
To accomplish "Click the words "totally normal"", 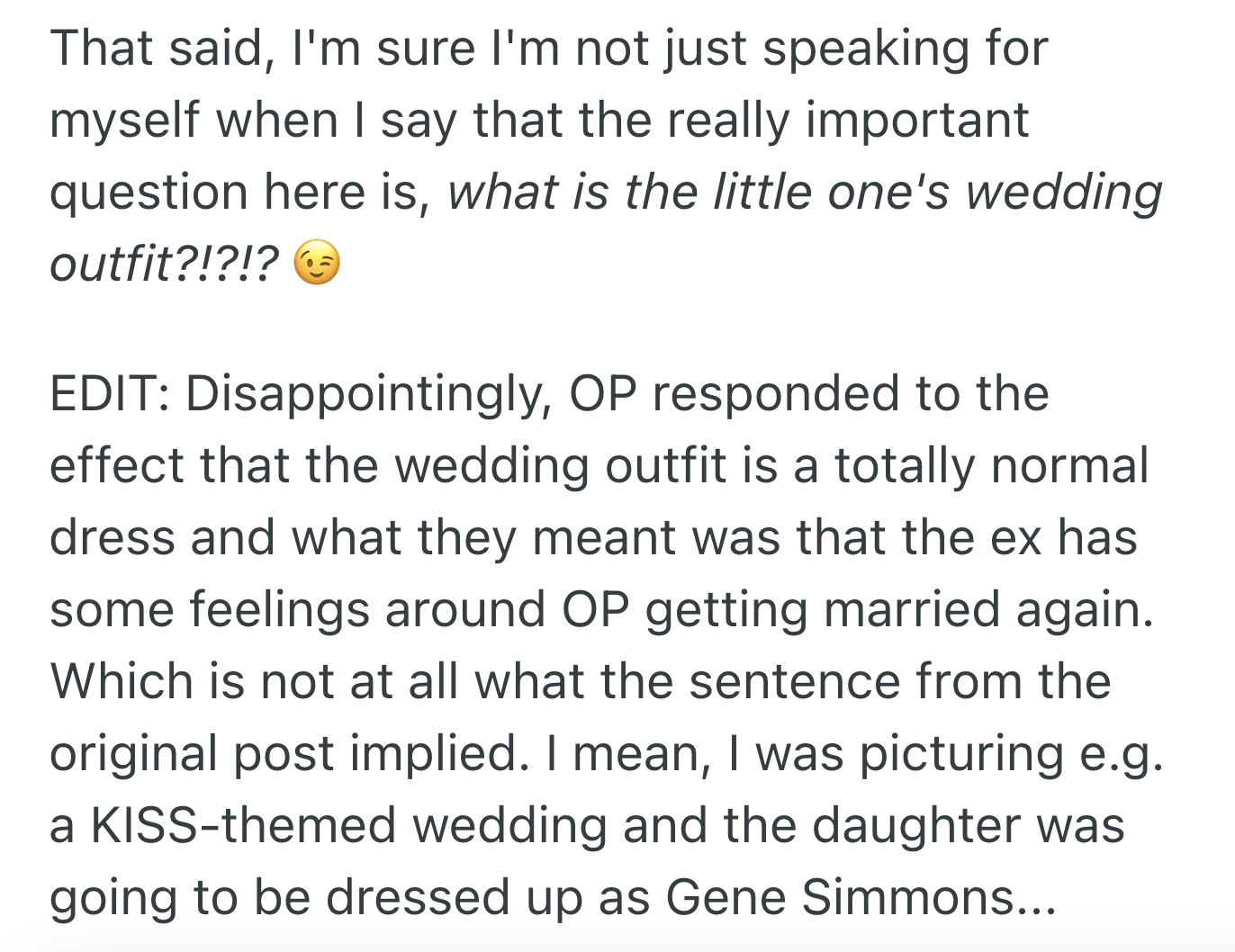I will pos(991,466).
